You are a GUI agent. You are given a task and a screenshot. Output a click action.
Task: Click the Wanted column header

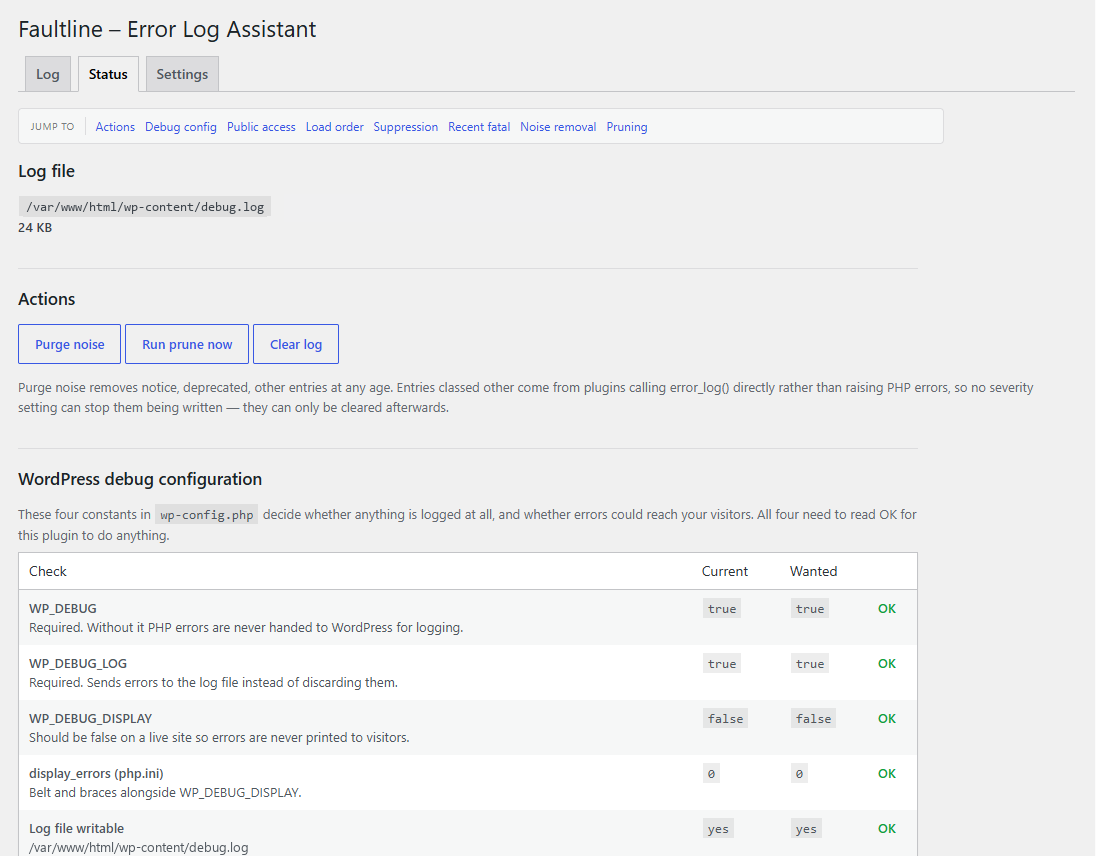pyautogui.click(x=814, y=572)
